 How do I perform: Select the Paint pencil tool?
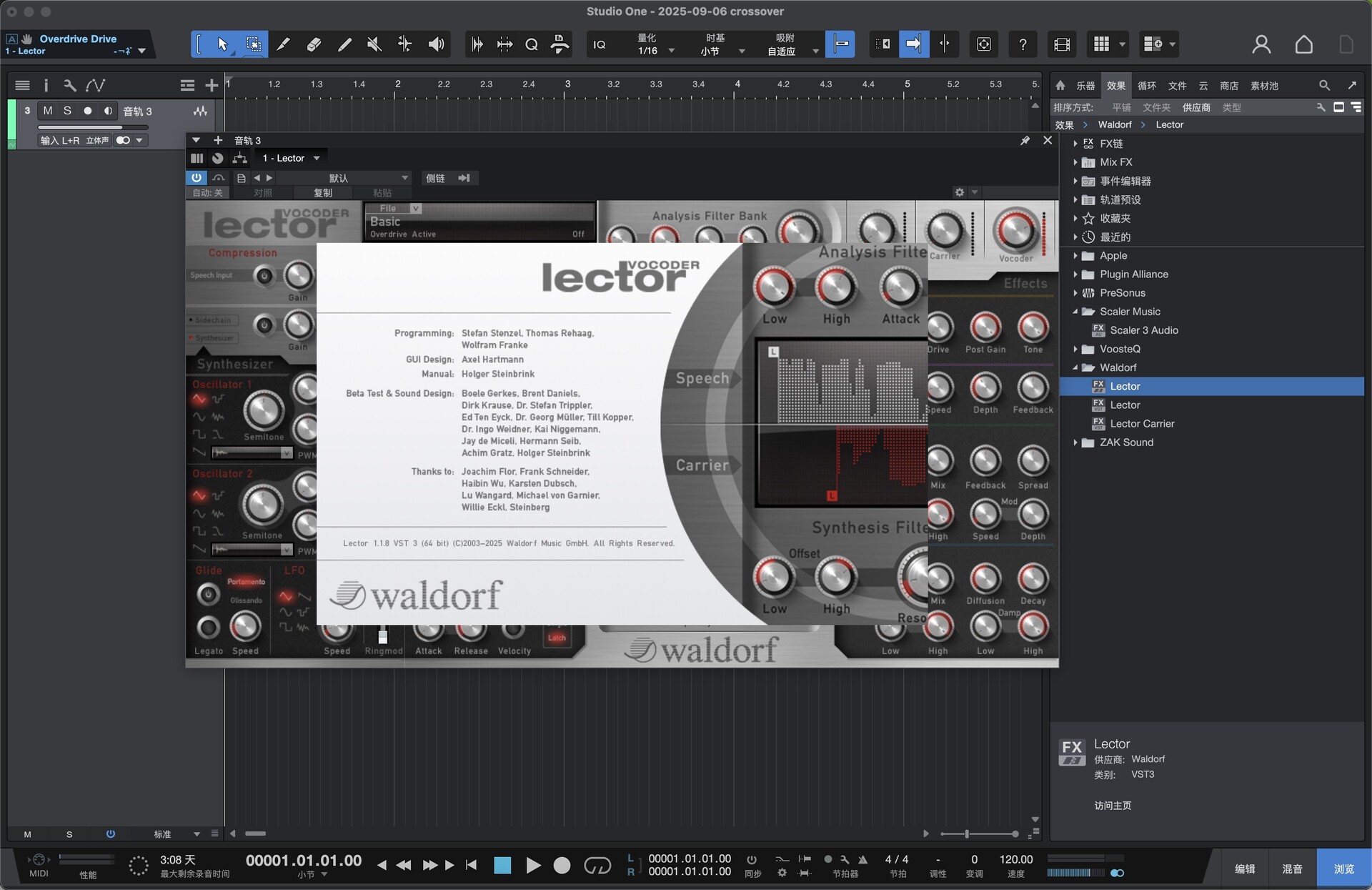point(283,44)
